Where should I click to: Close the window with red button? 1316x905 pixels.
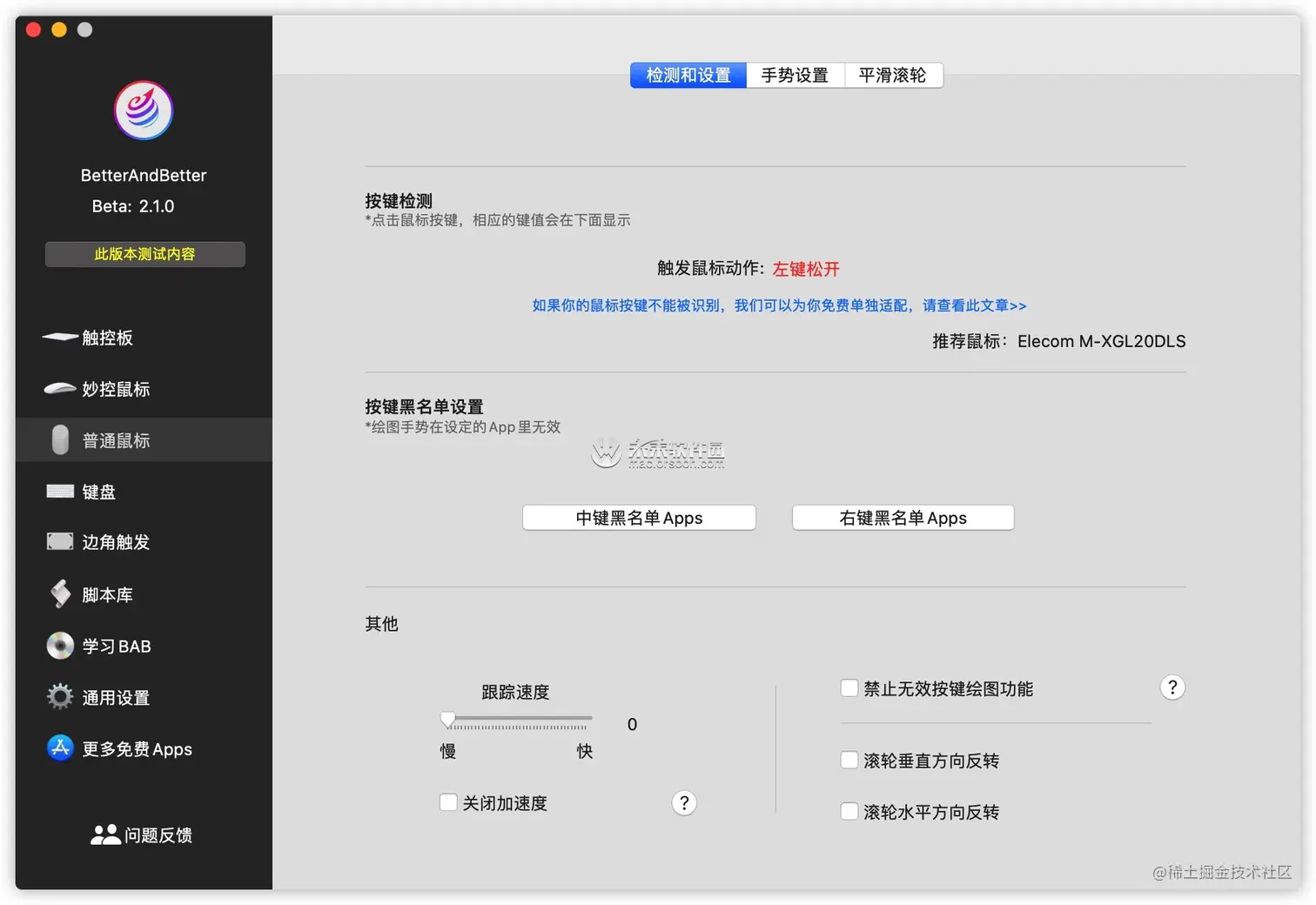[34, 30]
